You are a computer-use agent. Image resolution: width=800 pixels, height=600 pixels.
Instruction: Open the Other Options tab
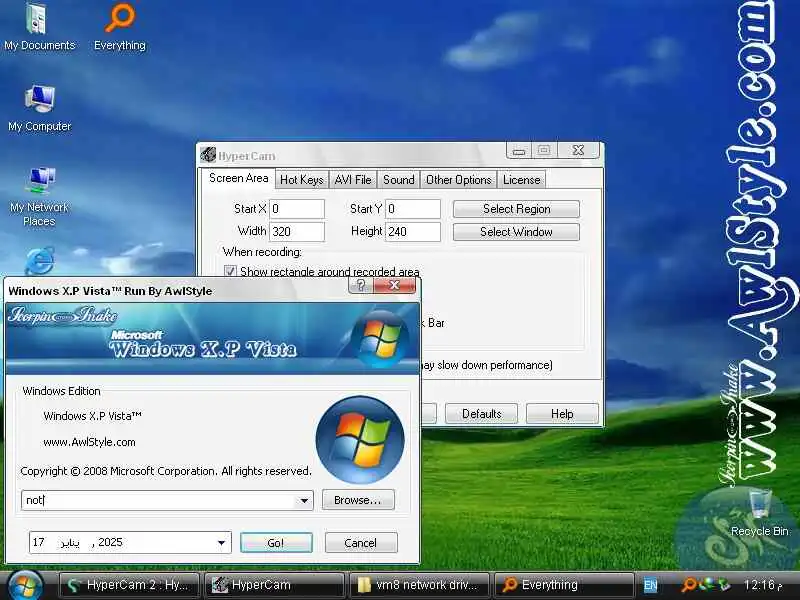click(x=458, y=180)
